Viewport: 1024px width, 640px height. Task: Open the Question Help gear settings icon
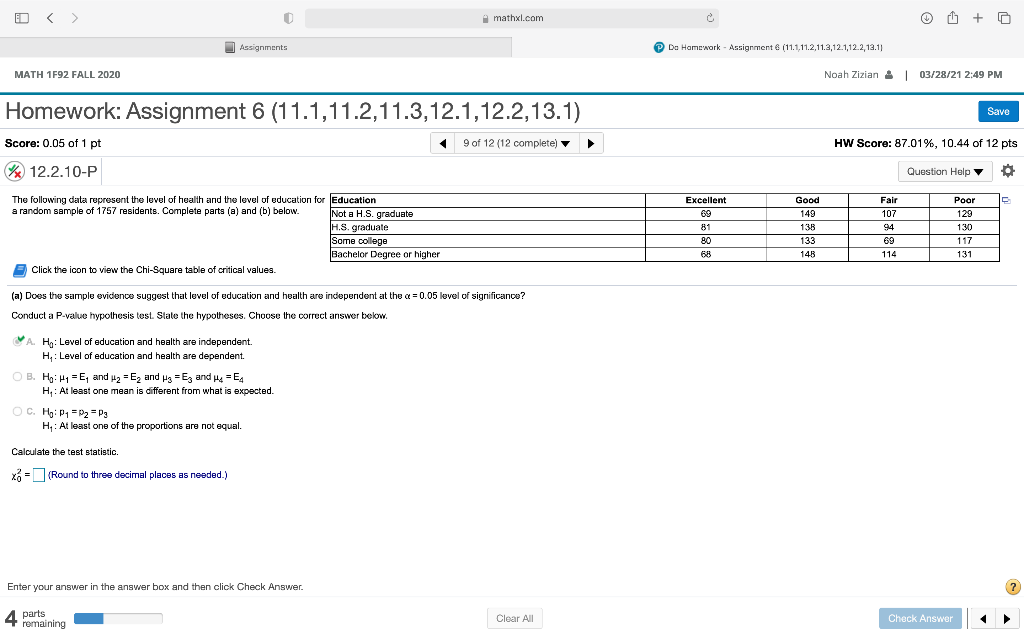click(x=1008, y=171)
